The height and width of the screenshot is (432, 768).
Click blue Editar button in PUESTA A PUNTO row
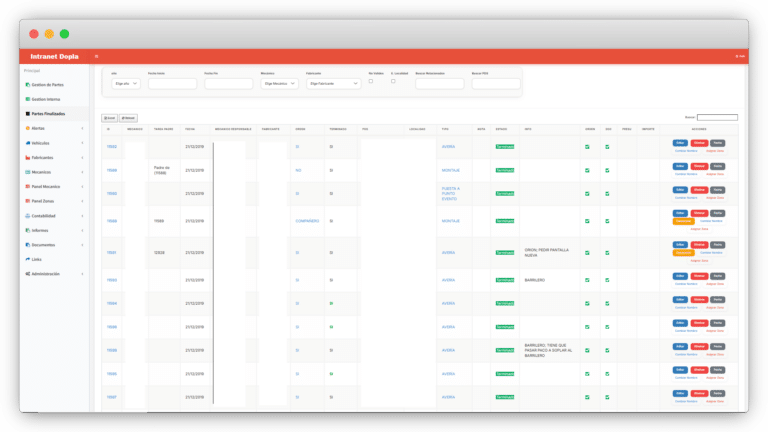tap(680, 190)
